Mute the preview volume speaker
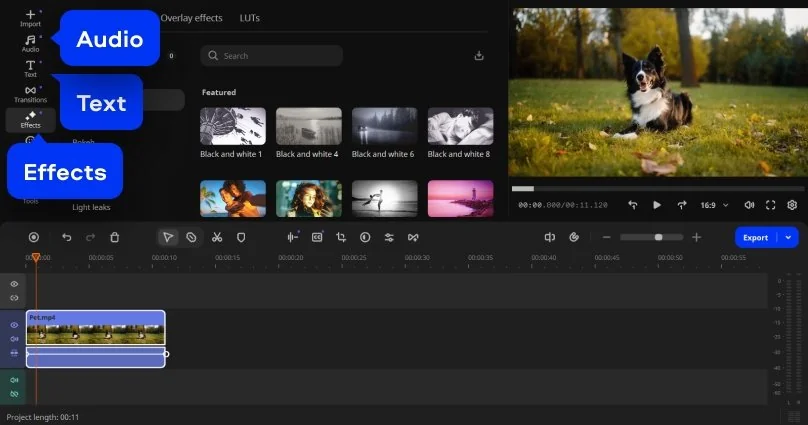This screenshot has width=808, height=425. [x=749, y=205]
